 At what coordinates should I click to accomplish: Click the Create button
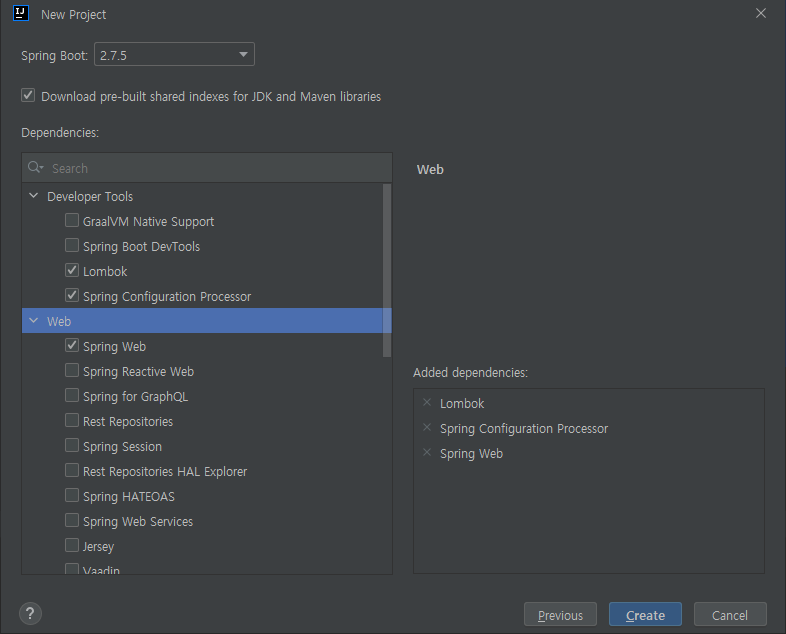coord(645,614)
